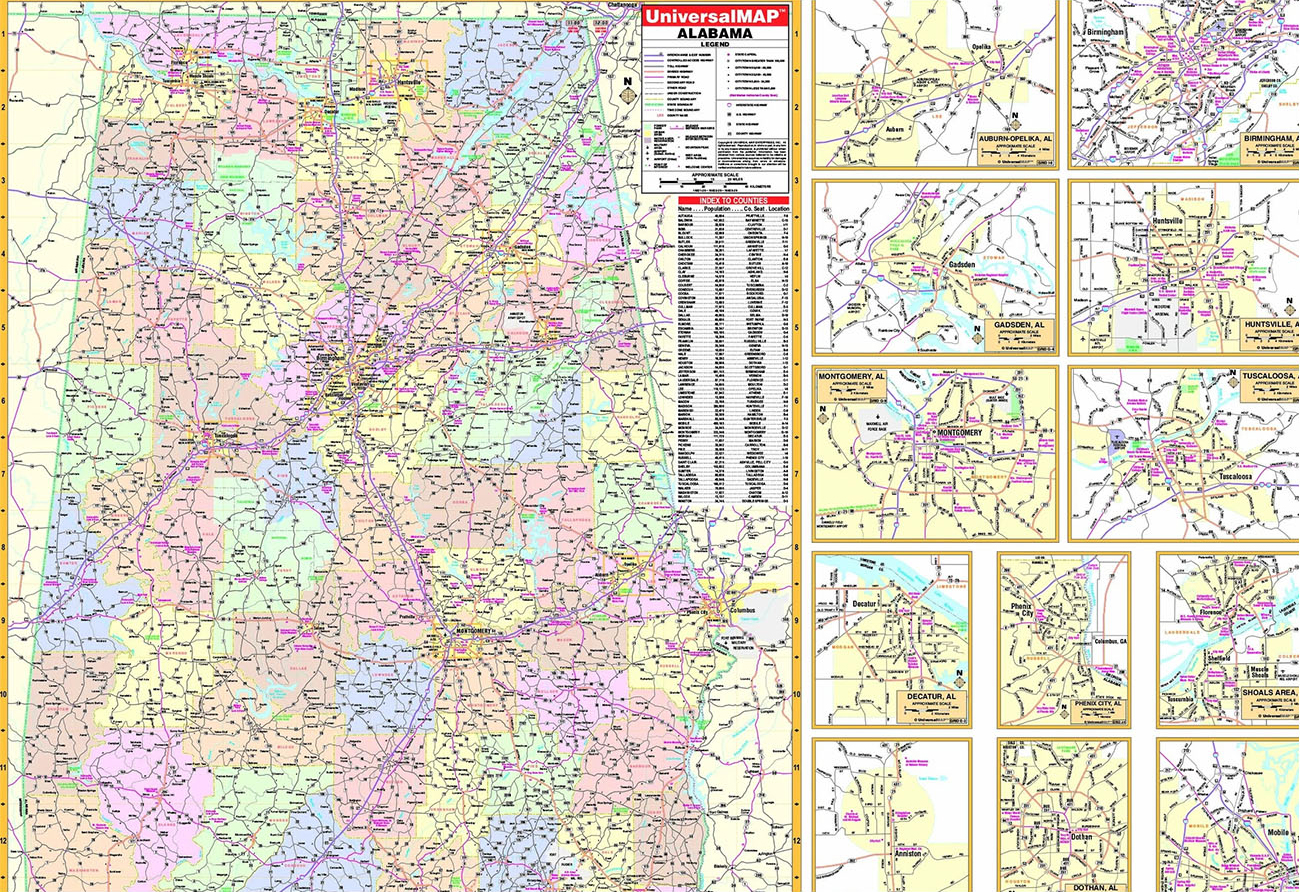Click the compass rose beside the Alabama legend
Screen dimensions: 1300x892
click(x=627, y=93)
